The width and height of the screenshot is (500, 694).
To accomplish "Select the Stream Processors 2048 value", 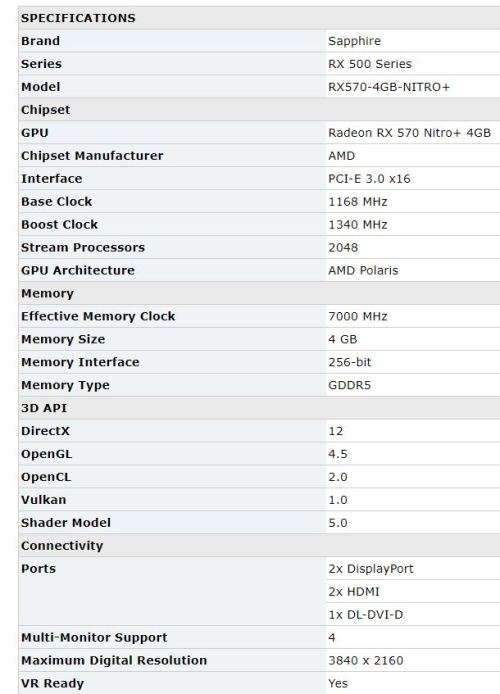I will coord(343,248).
